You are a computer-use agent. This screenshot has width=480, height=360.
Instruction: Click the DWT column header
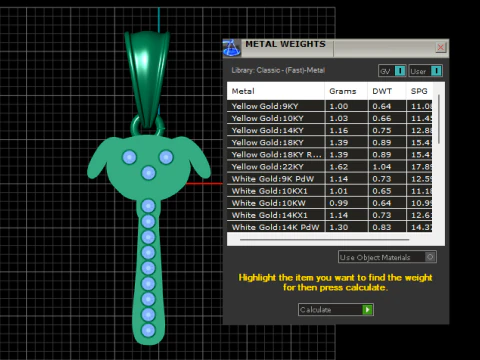coord(387,91)
